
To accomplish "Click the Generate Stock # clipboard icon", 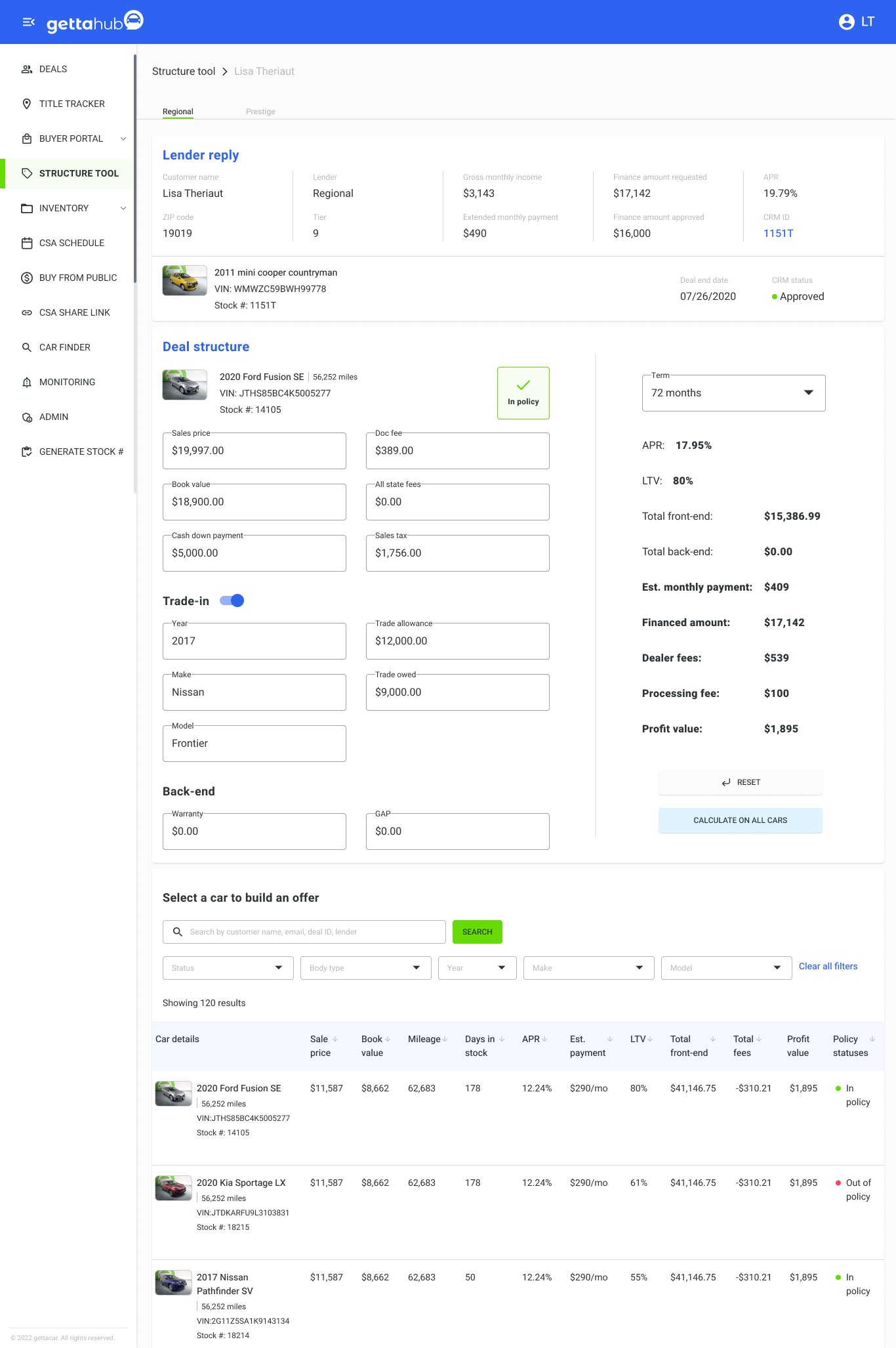I will point(27,452).
